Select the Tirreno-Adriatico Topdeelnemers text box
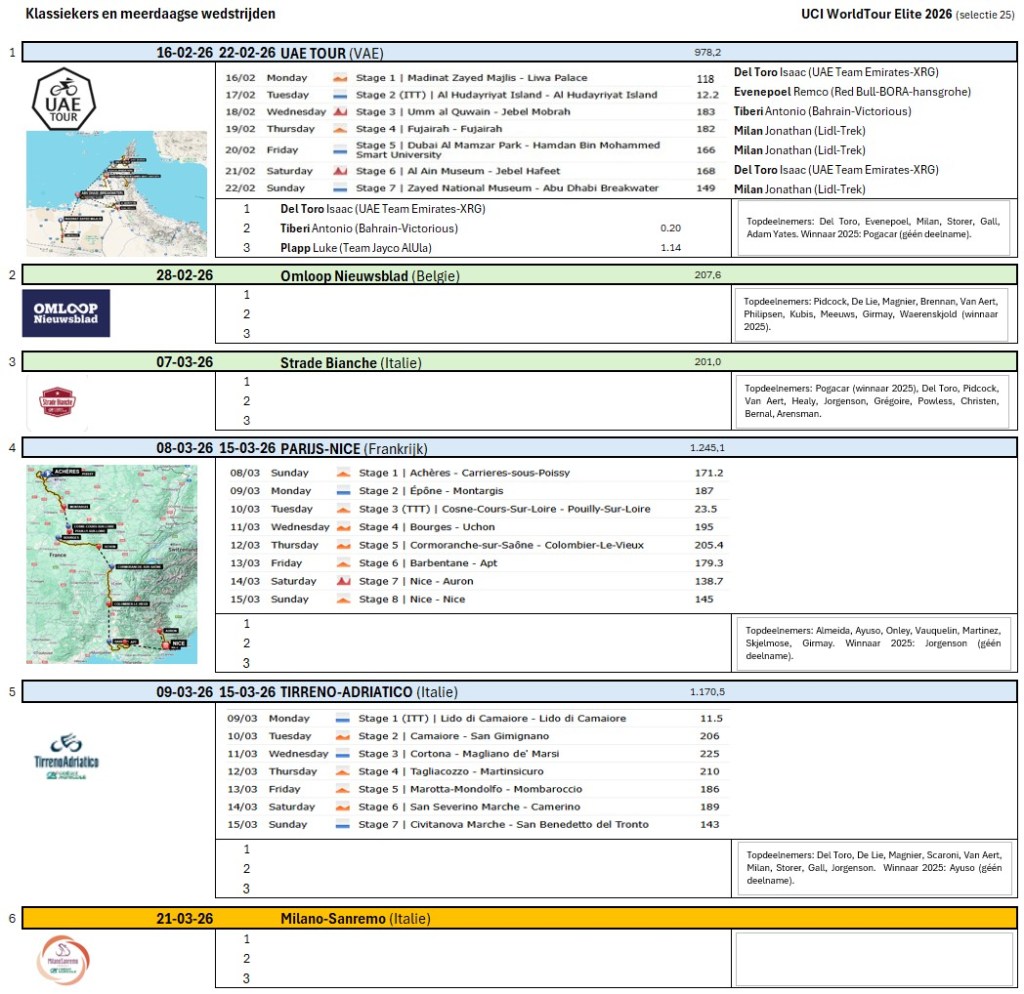The image size is (1024, 994). [874, 868]
